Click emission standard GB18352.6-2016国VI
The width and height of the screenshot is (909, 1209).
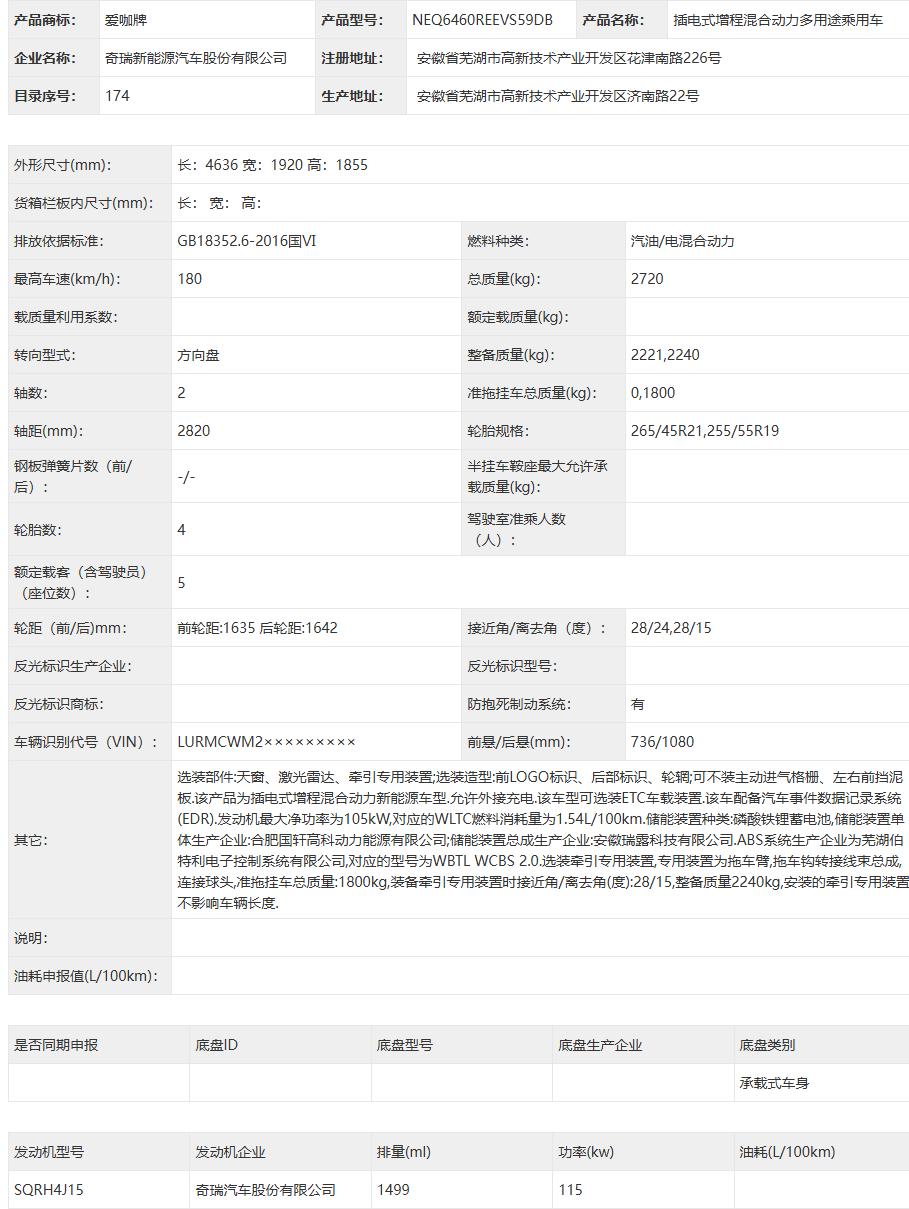pos(247,241)
